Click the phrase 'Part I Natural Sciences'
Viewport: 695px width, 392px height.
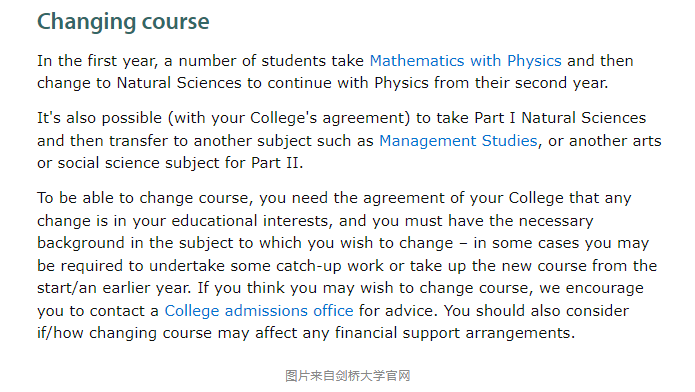click(x=560, y=118)
